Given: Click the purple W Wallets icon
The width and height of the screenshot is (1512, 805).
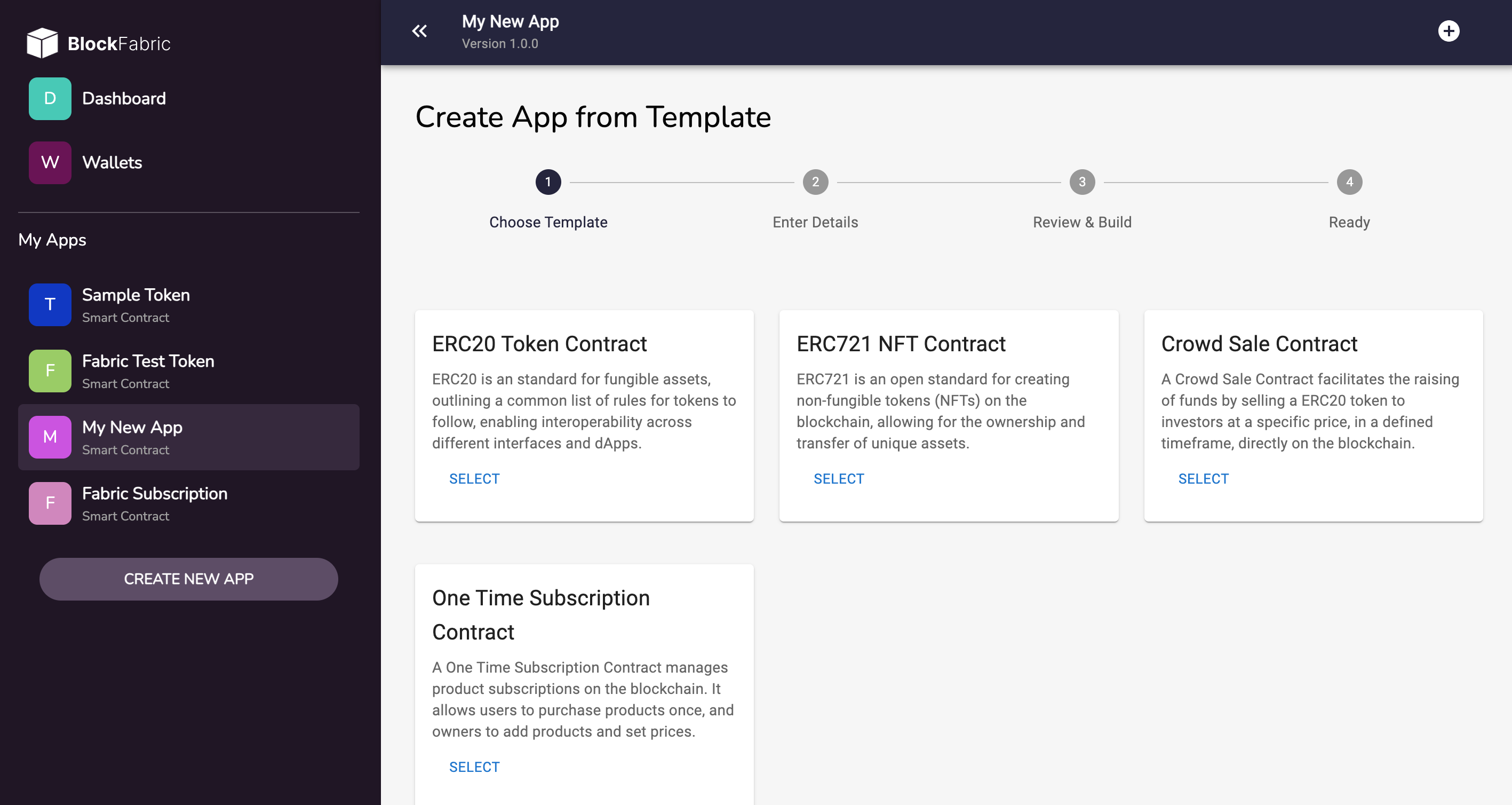Looking at the screenshot, I should [50, 163].
